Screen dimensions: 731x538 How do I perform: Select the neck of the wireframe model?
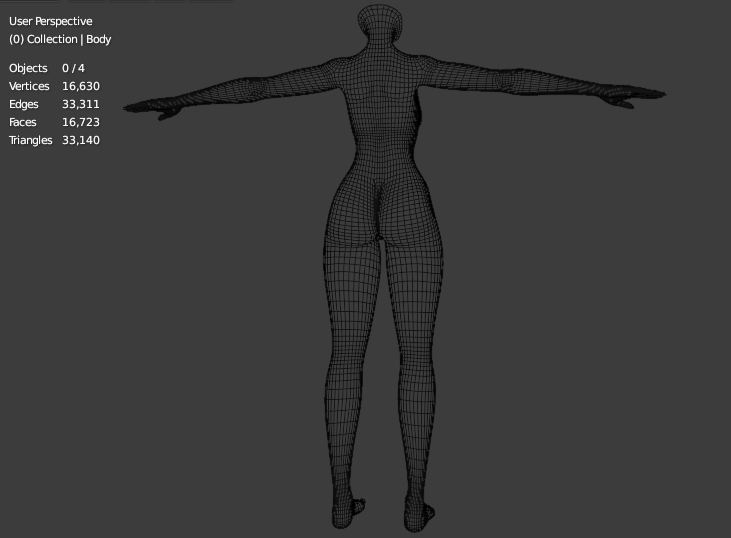pos(384,60)
